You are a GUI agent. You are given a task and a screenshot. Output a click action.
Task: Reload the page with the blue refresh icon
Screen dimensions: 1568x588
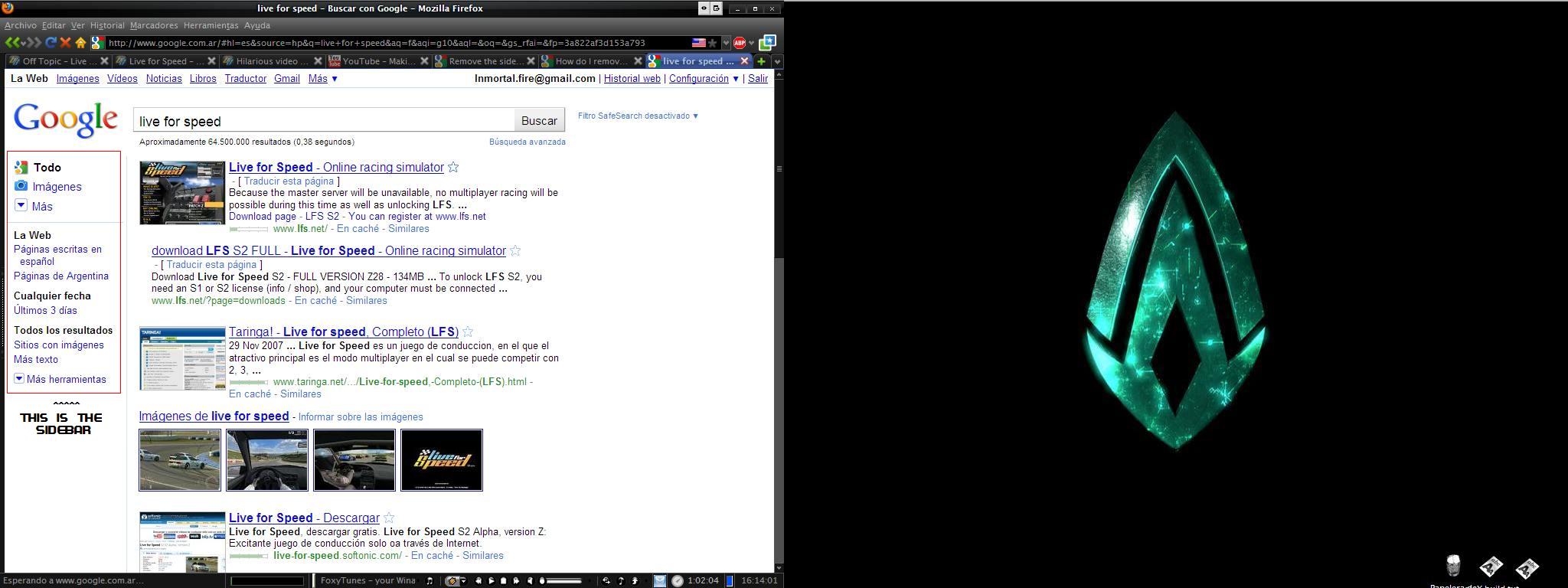(51, 43)
